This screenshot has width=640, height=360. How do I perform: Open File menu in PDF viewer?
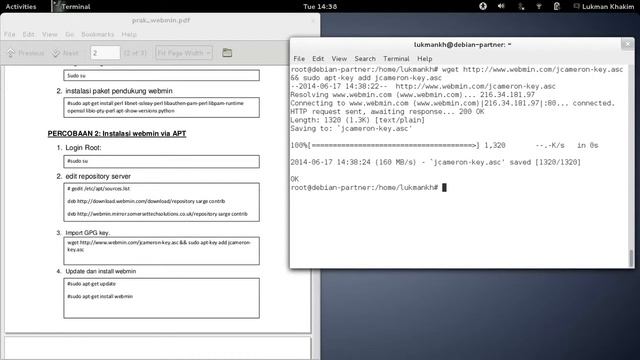point(10,34)
